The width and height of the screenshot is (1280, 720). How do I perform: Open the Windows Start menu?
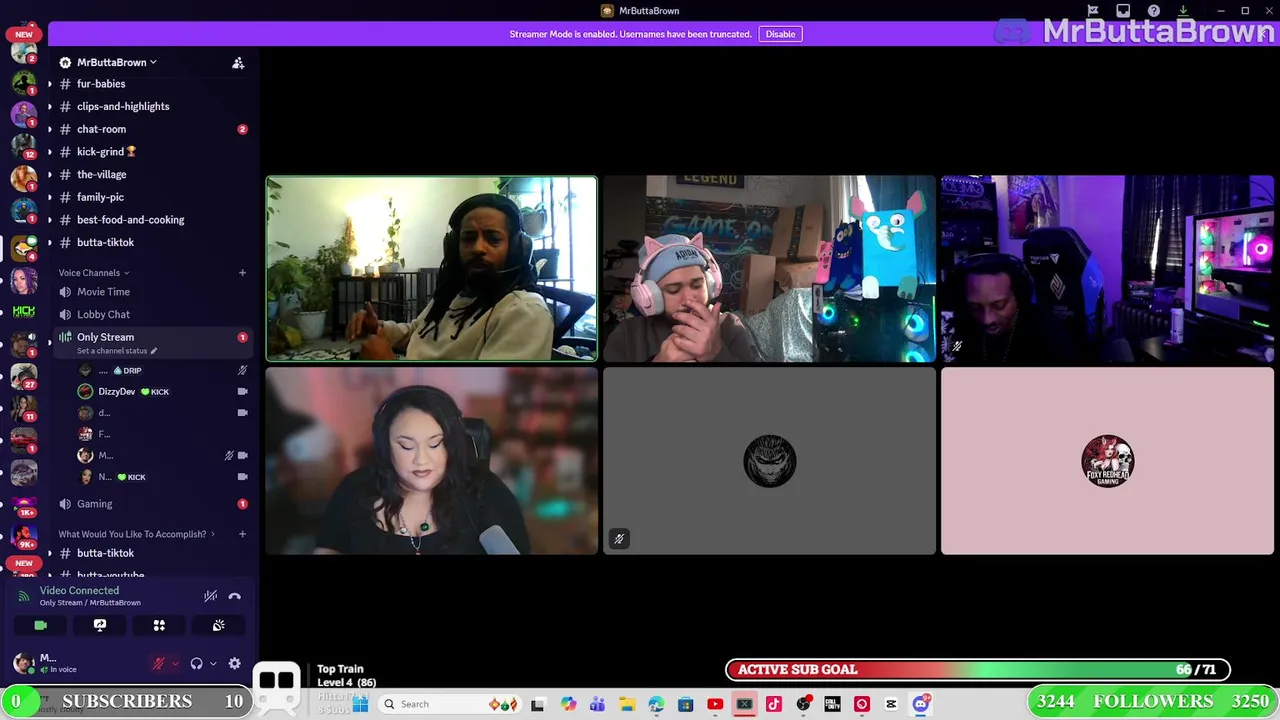pos(361,704)
